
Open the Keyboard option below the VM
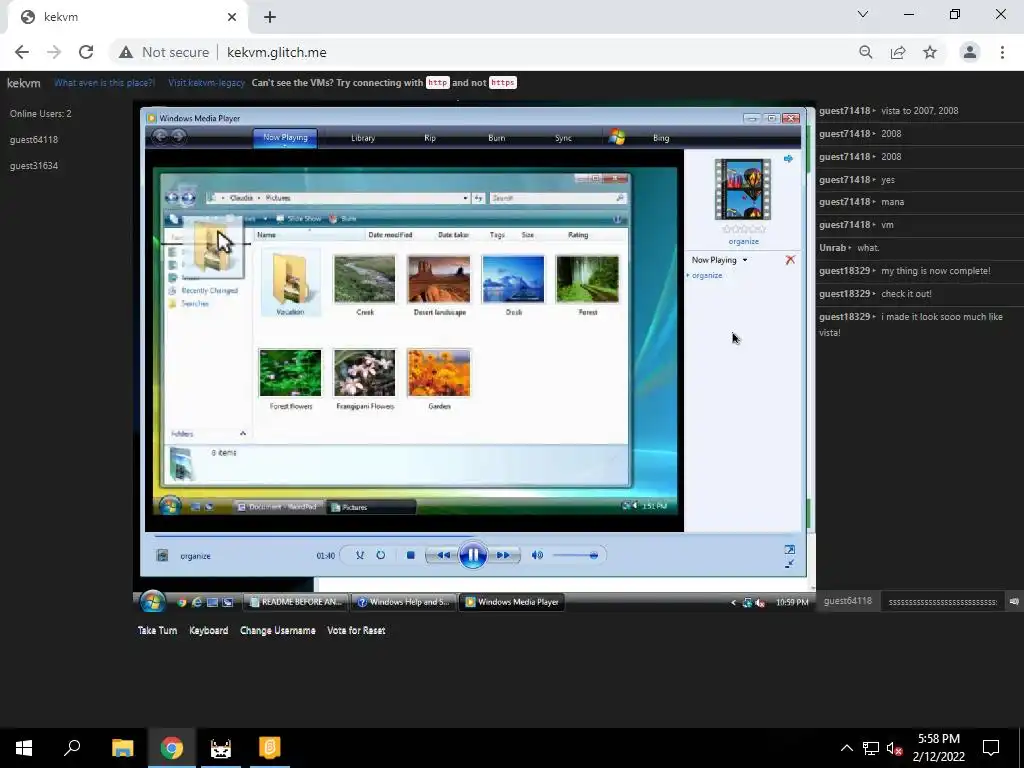point(208,630)
